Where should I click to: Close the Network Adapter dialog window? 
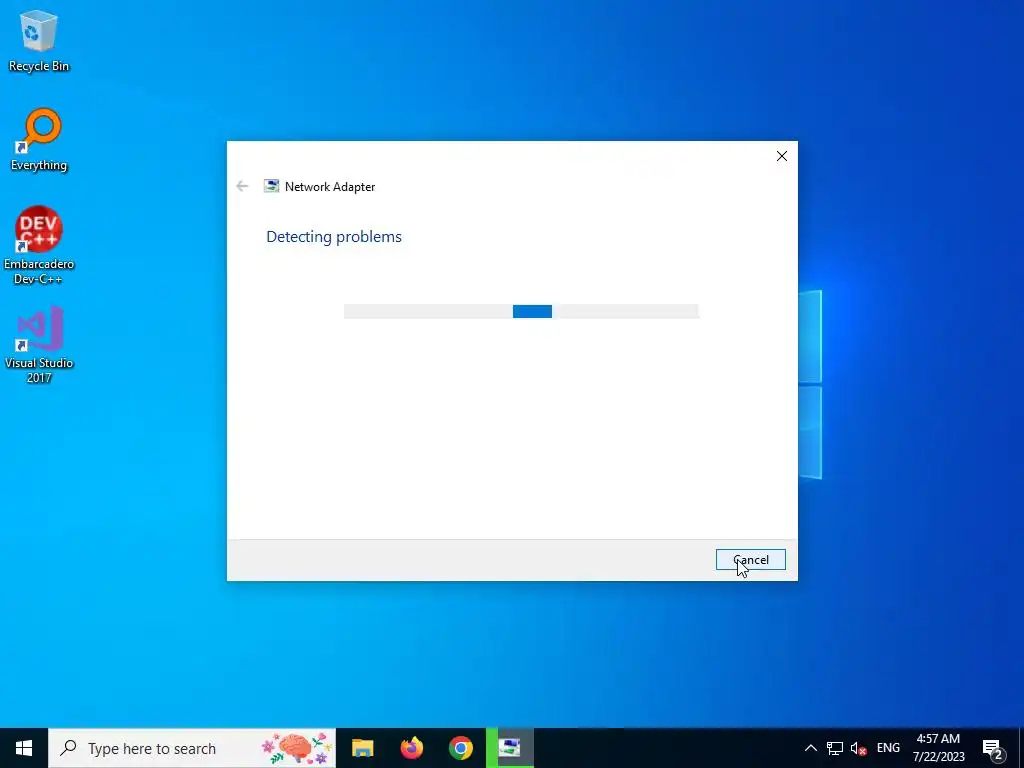(782, 156)
